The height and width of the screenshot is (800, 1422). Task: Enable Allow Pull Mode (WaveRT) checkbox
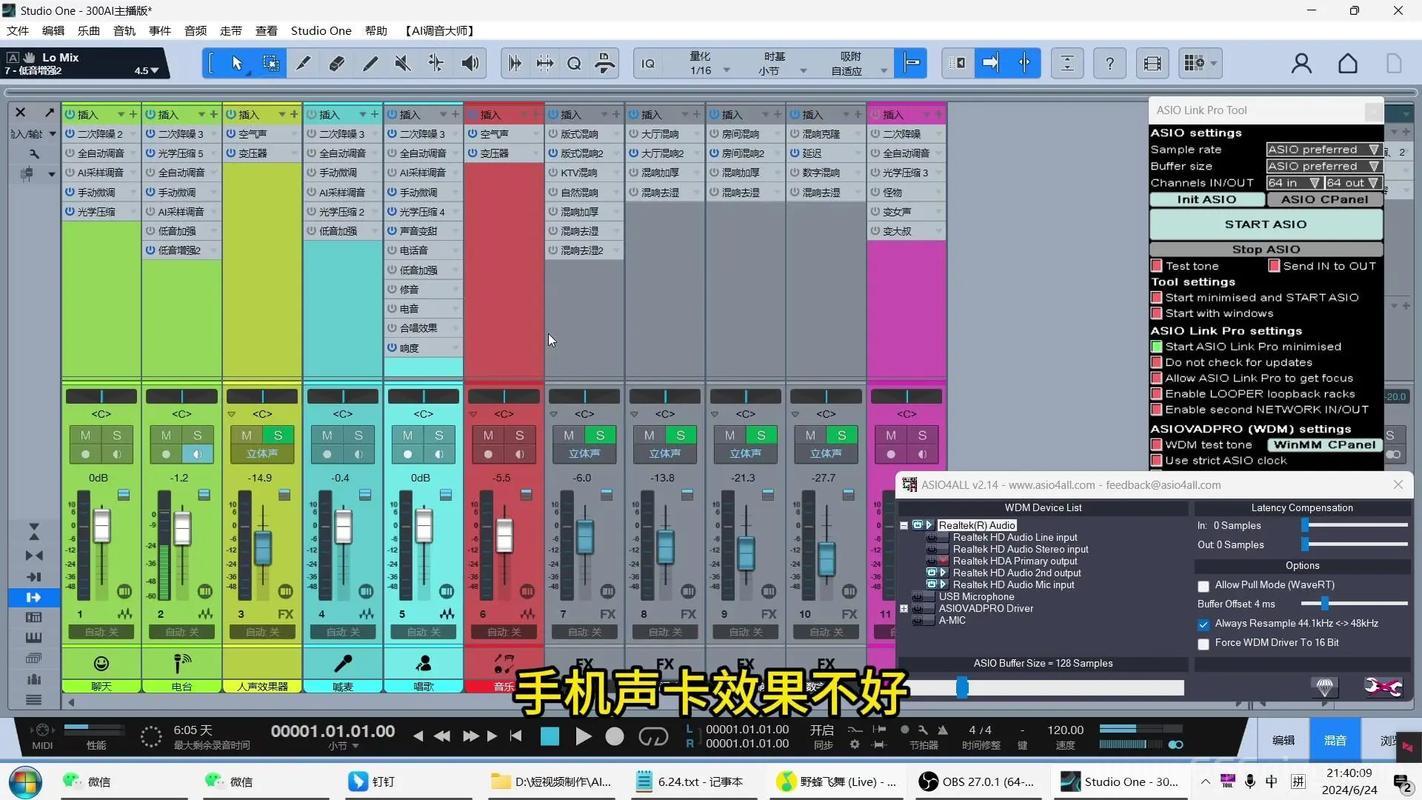(1204, 586)
